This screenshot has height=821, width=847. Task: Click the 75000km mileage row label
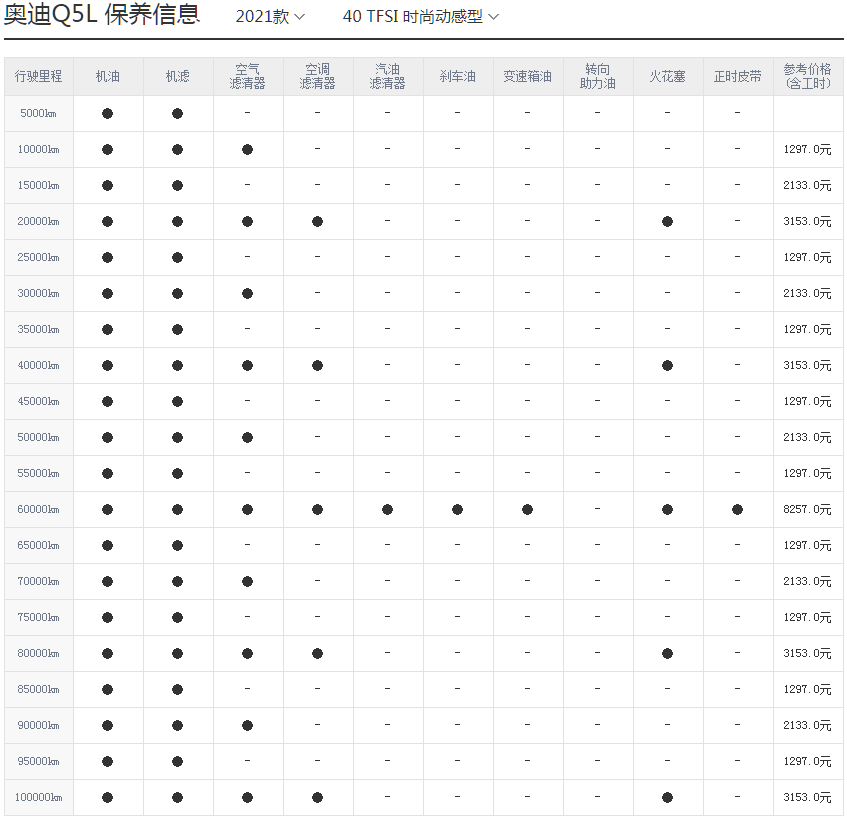click(x=38, y=617)
